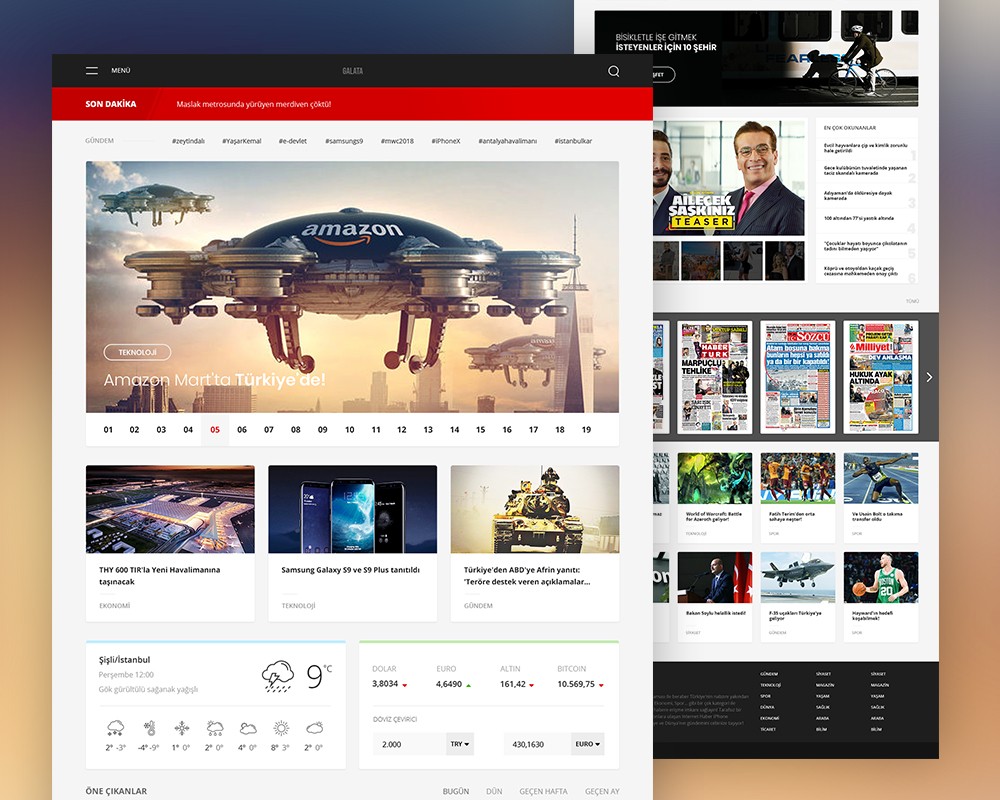1000x800 pixels.
Task: Open the EURO currency dropdown
Action: pos(587,744)
